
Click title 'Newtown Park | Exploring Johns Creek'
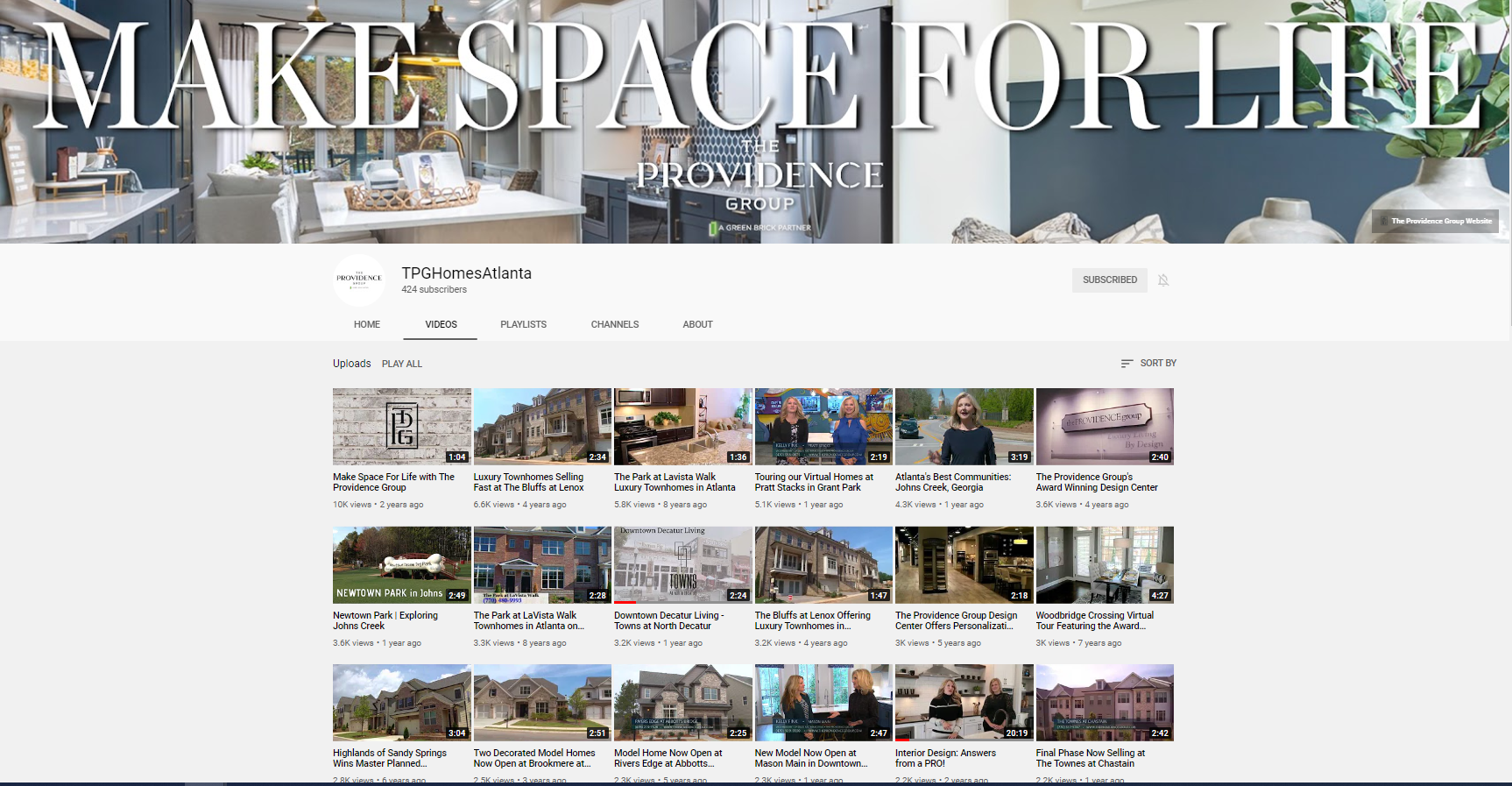(x=385, y=620)
